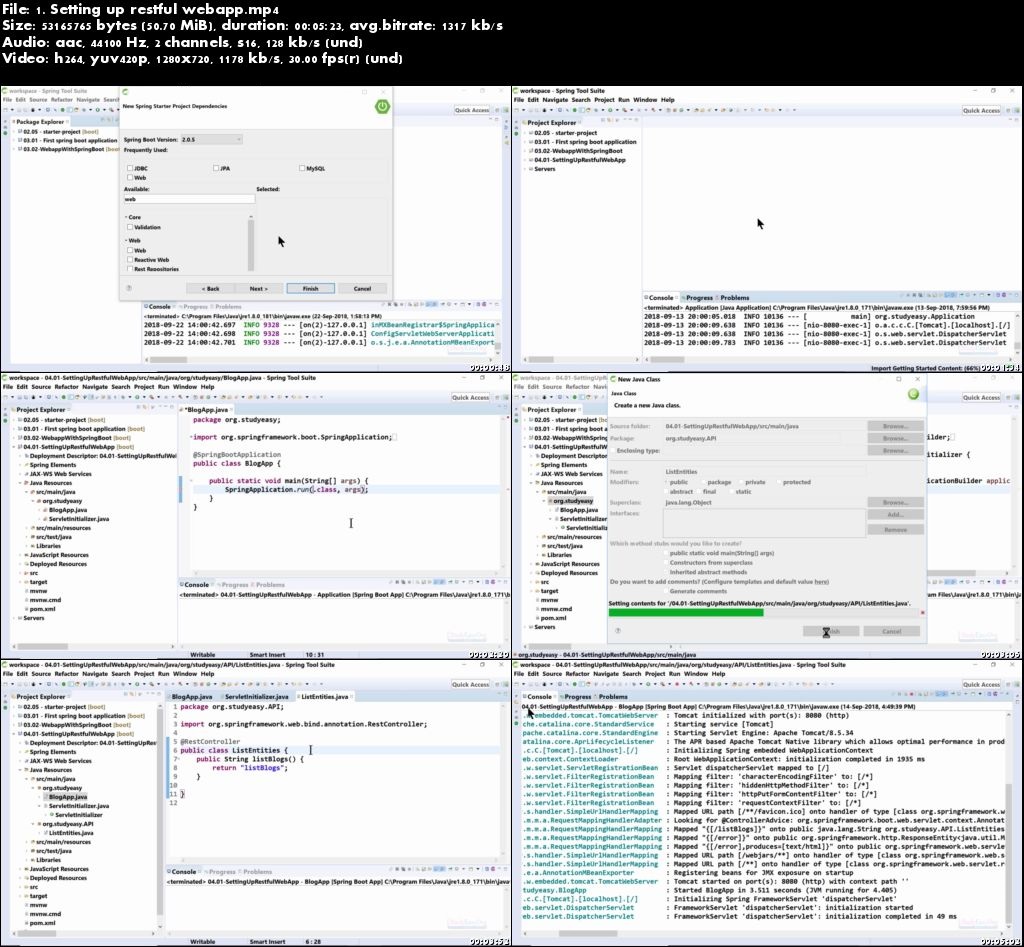1024x947 pixels.
Task: Click Add beside the Interfaces list
Action: 895,515
